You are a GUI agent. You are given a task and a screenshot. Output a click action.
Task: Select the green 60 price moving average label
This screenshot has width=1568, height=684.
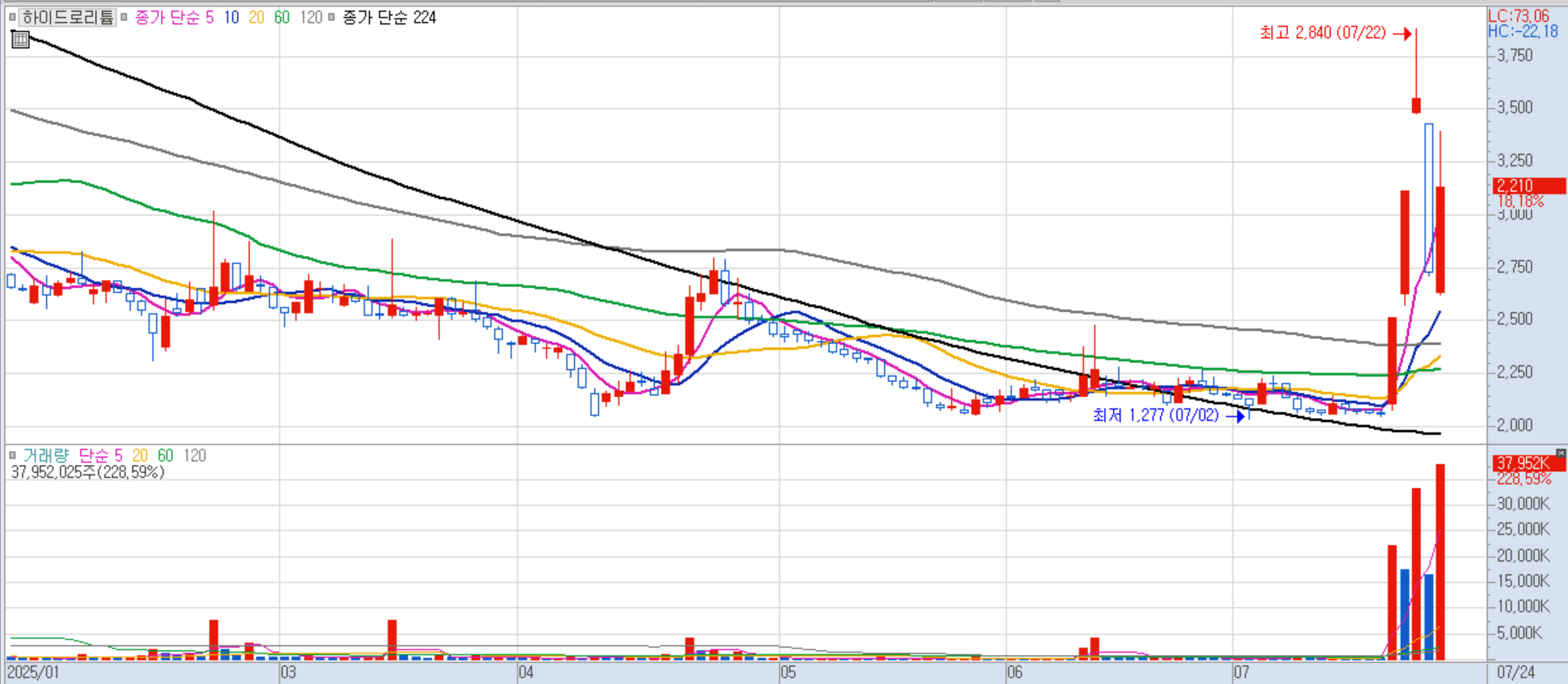pos(282,17)
